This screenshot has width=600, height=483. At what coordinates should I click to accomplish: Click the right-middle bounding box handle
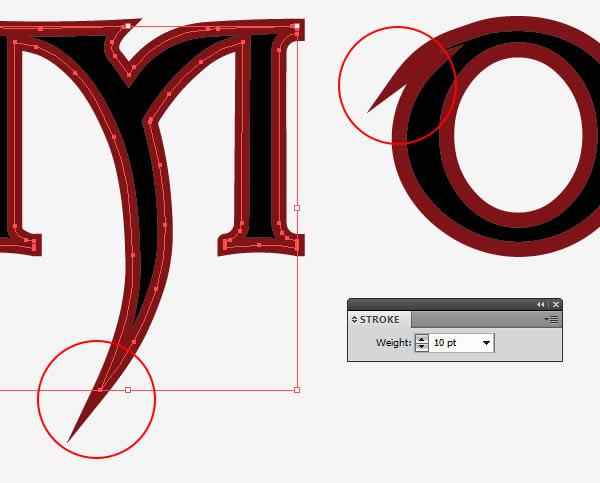click(297, 208)
